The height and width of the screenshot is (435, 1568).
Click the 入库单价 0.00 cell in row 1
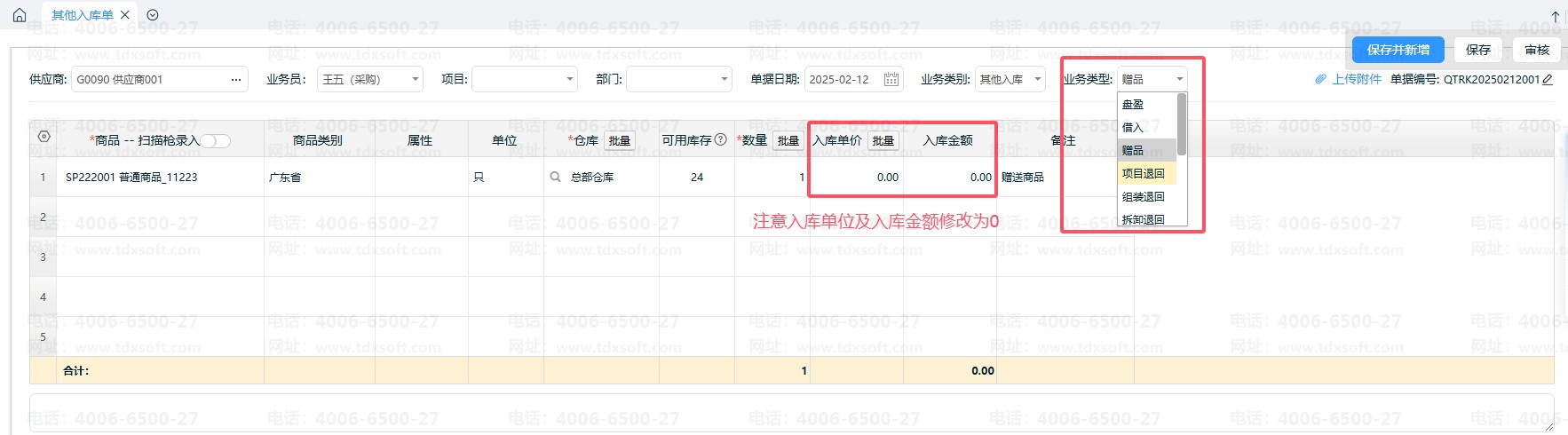point(857,177)
